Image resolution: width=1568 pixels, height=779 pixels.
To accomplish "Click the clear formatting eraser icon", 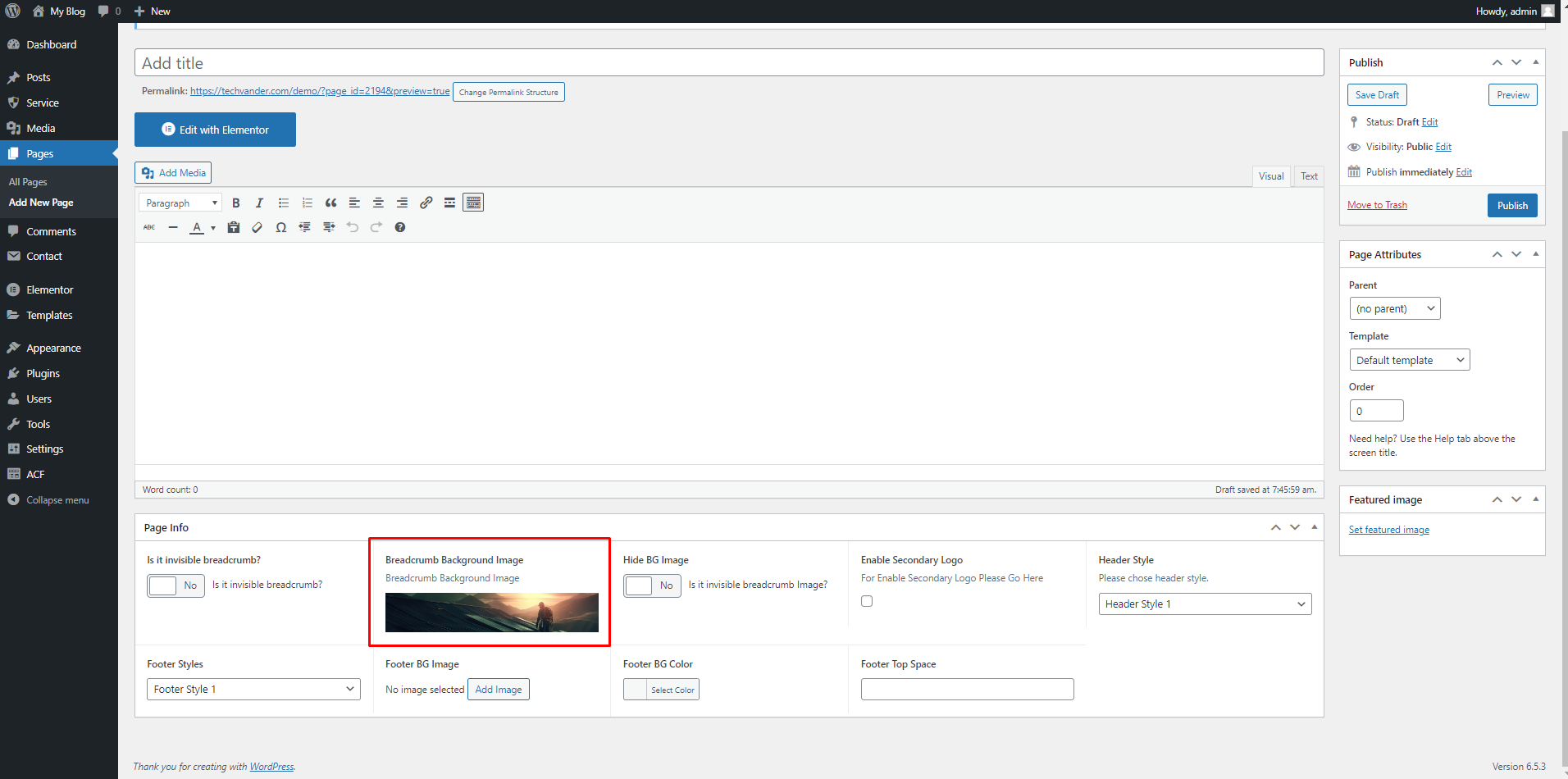I will click(257, 228).
